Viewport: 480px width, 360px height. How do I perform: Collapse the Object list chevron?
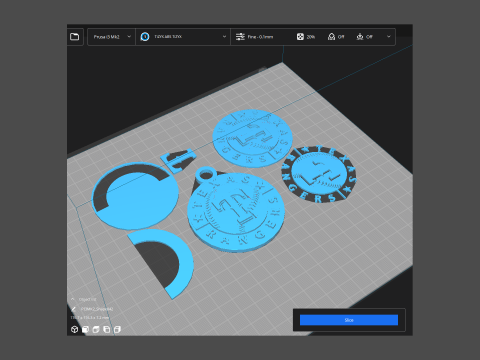(73, 299)
